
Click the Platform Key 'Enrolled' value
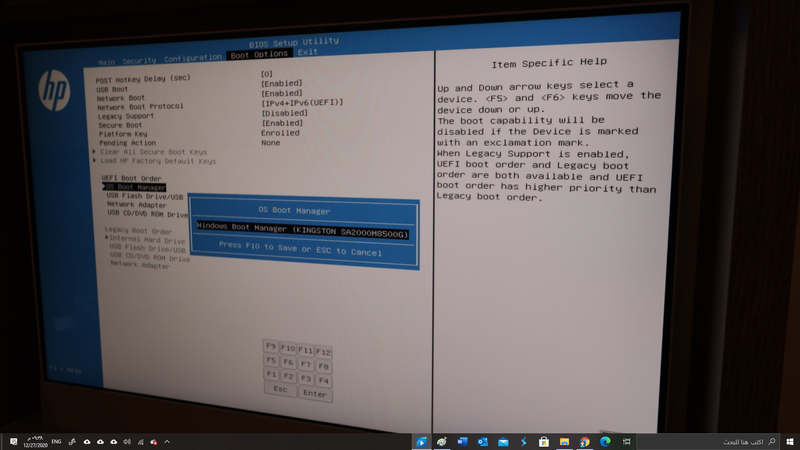(280, 133)
